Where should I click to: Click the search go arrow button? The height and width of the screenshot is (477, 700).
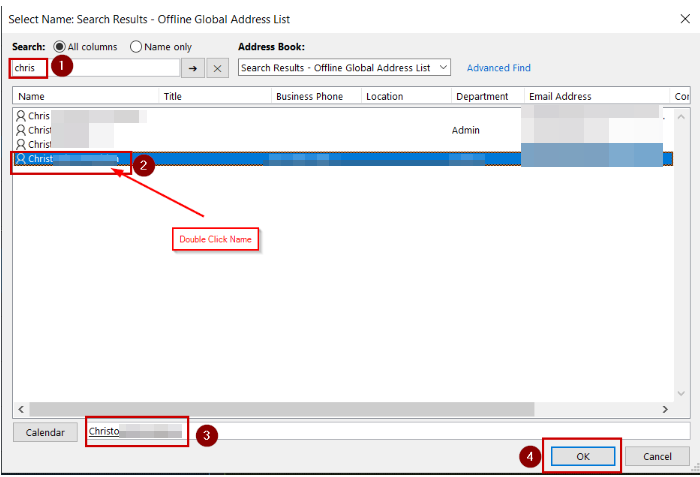click(x=192, y=68)
